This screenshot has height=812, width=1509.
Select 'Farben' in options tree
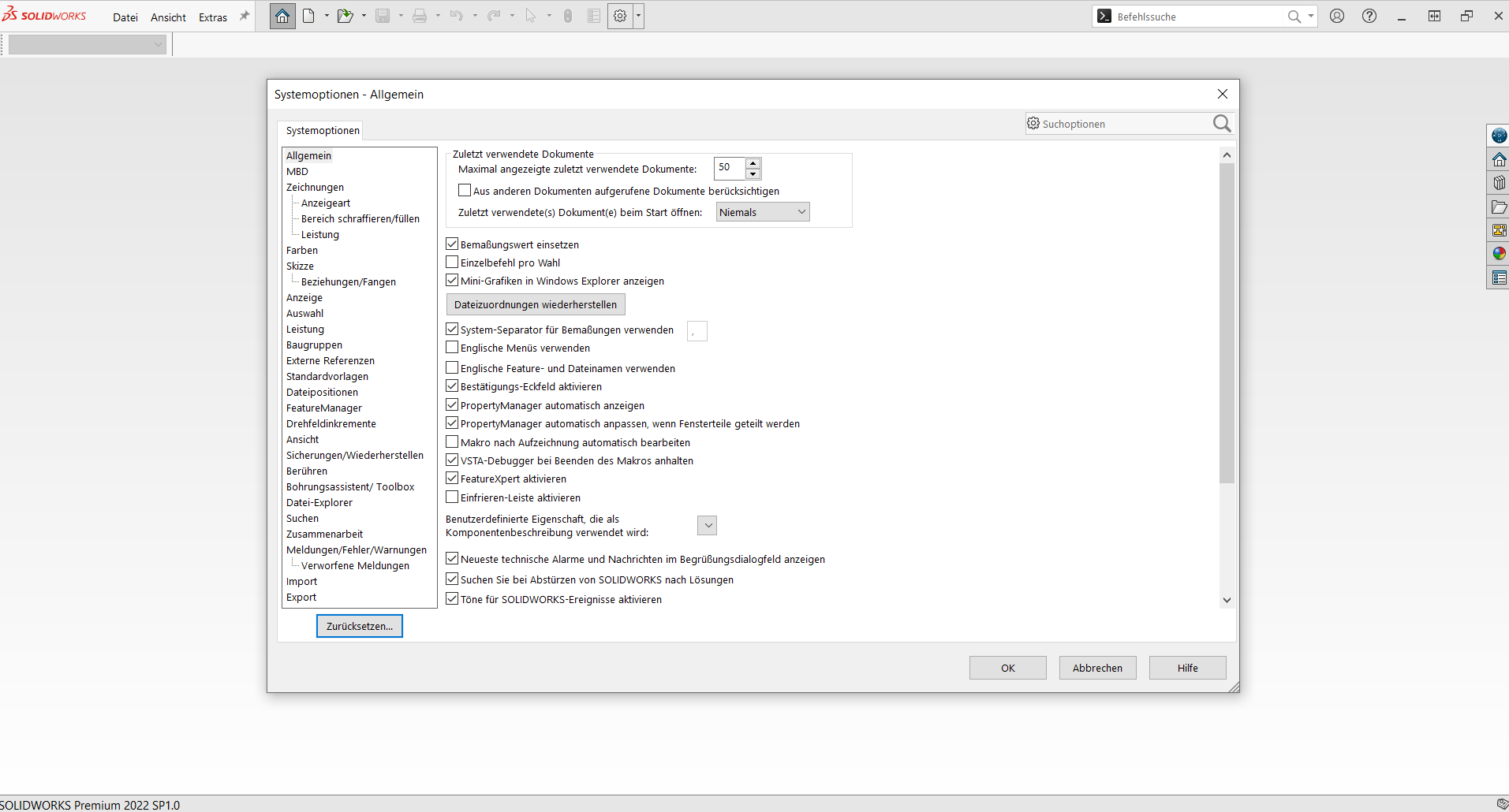pos(302,251)
